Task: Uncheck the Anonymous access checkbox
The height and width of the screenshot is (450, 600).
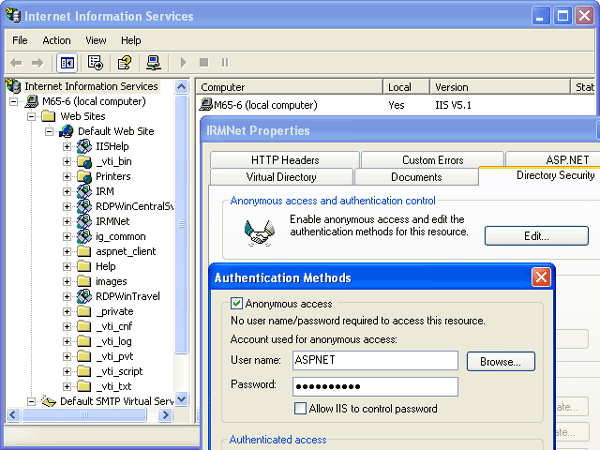Action: 236,303
